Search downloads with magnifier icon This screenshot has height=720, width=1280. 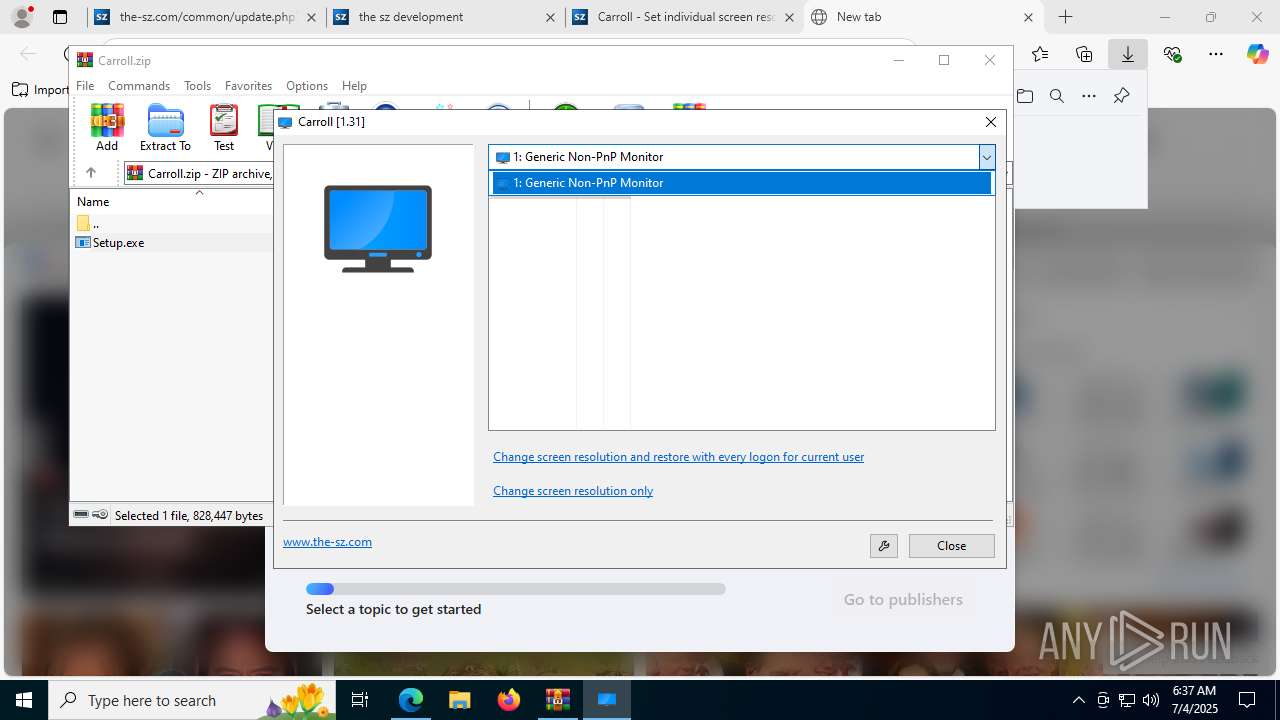[1057, 96]
